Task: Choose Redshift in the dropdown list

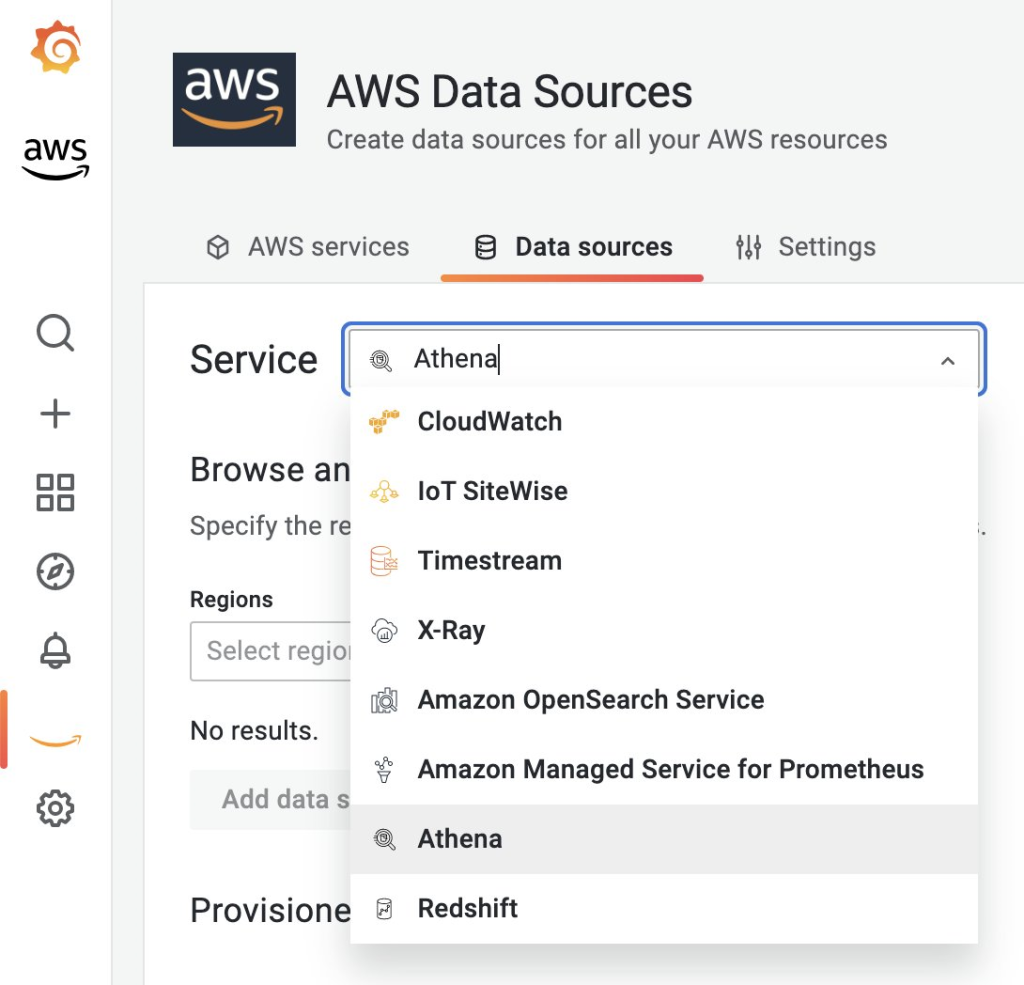Action: coord(467,909)
